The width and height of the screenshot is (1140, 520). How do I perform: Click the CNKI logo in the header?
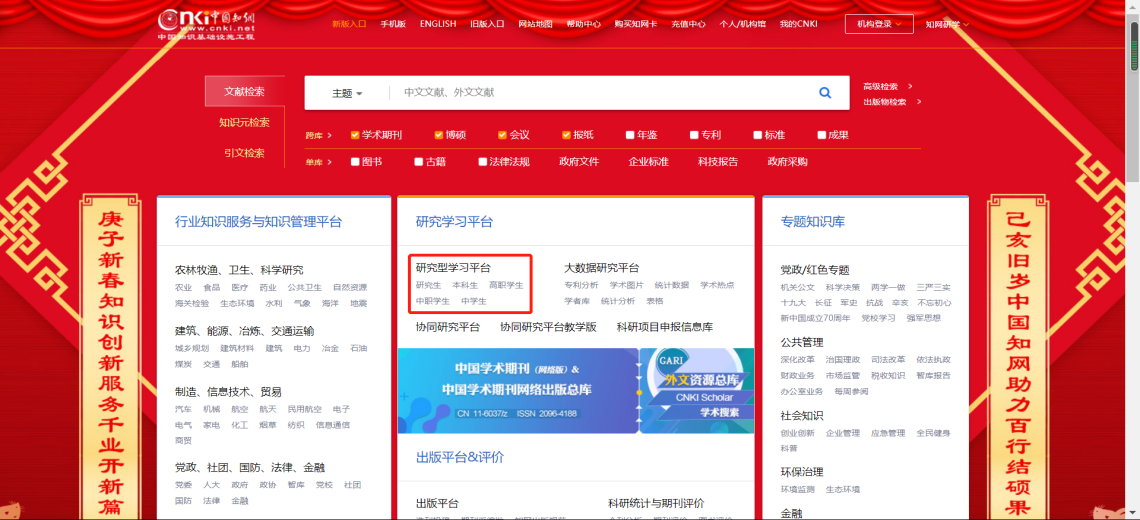pos(206,24)
